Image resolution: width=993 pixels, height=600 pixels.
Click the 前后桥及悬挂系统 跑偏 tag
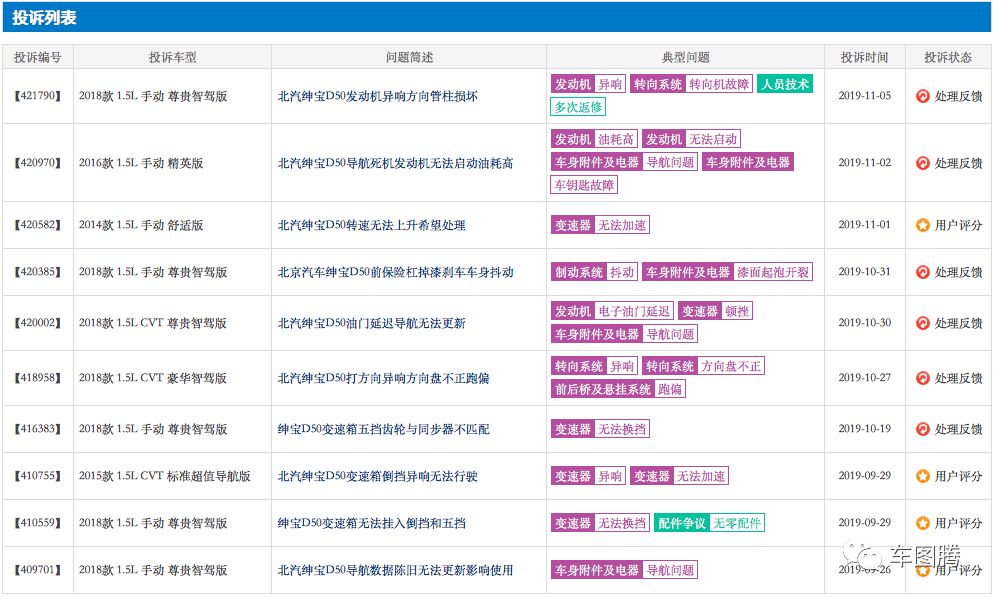point(618,389)
